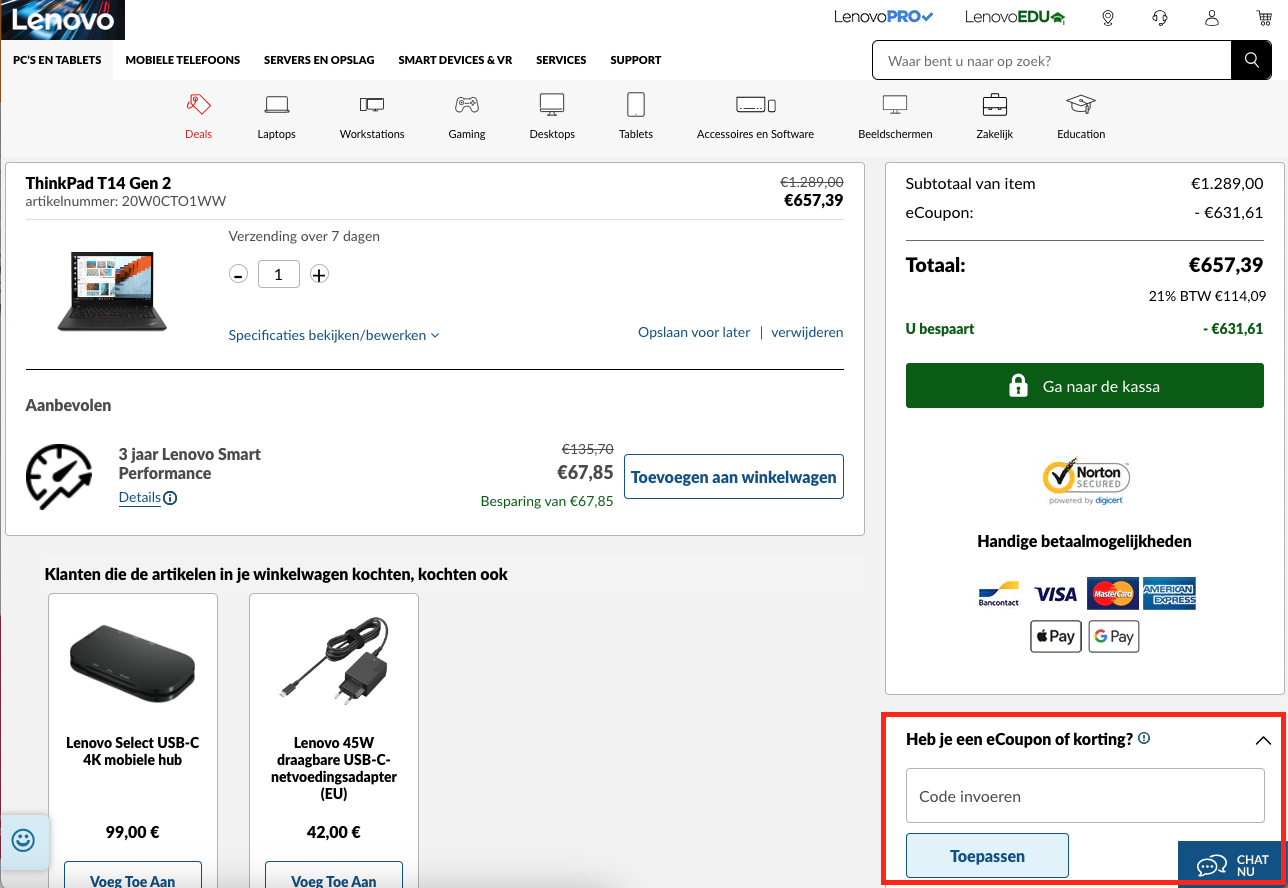
Task: Click the Workstations category icon
Action: pyautogui.click(x=372, y=104)
